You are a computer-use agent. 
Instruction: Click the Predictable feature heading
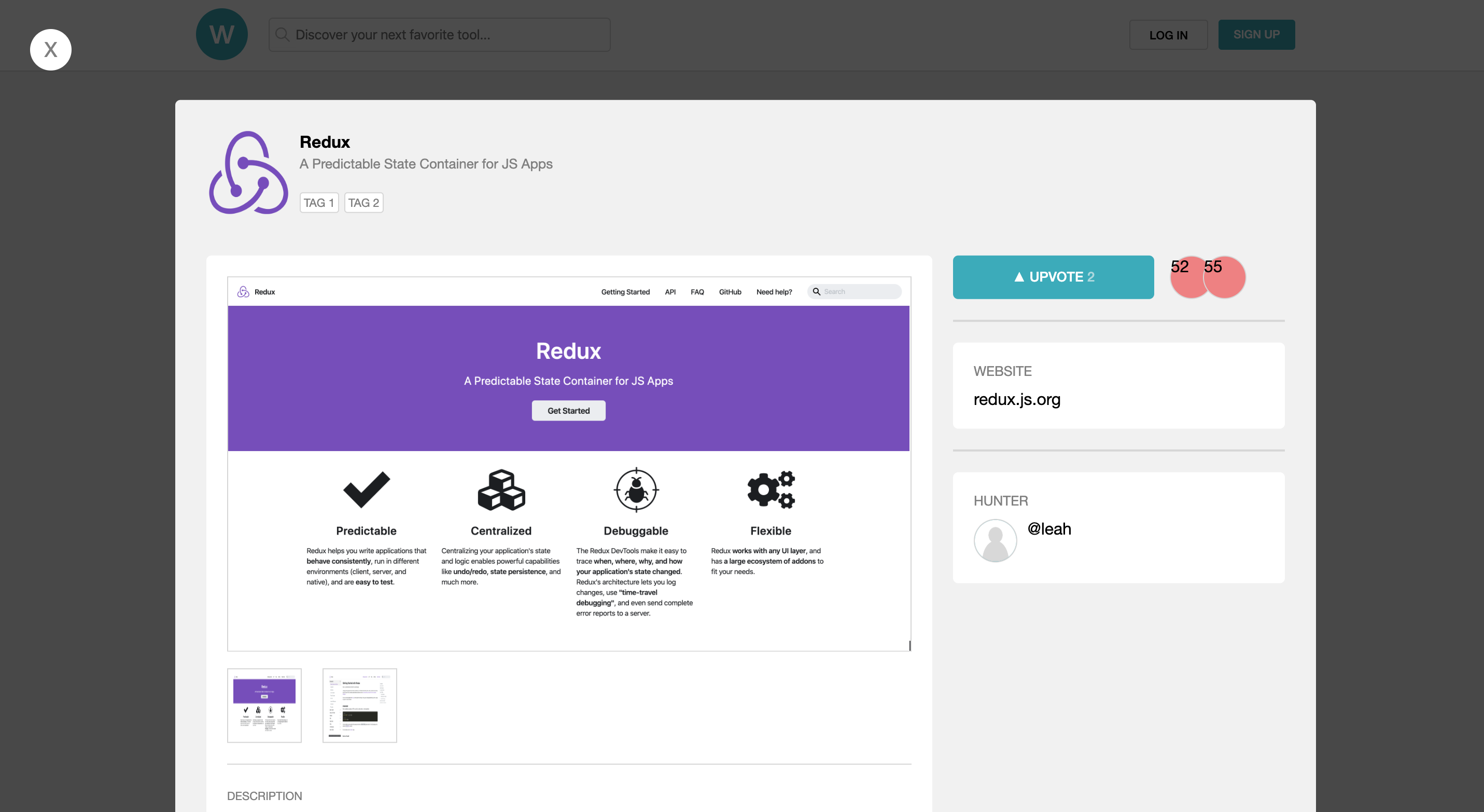(x=367, y=531)
